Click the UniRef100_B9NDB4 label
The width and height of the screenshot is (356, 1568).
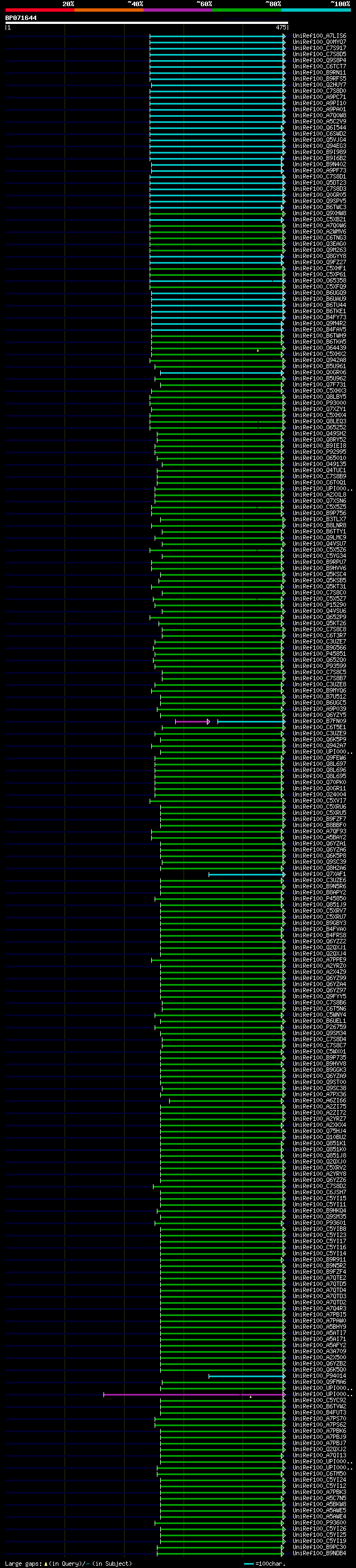tap(319, 1554)
